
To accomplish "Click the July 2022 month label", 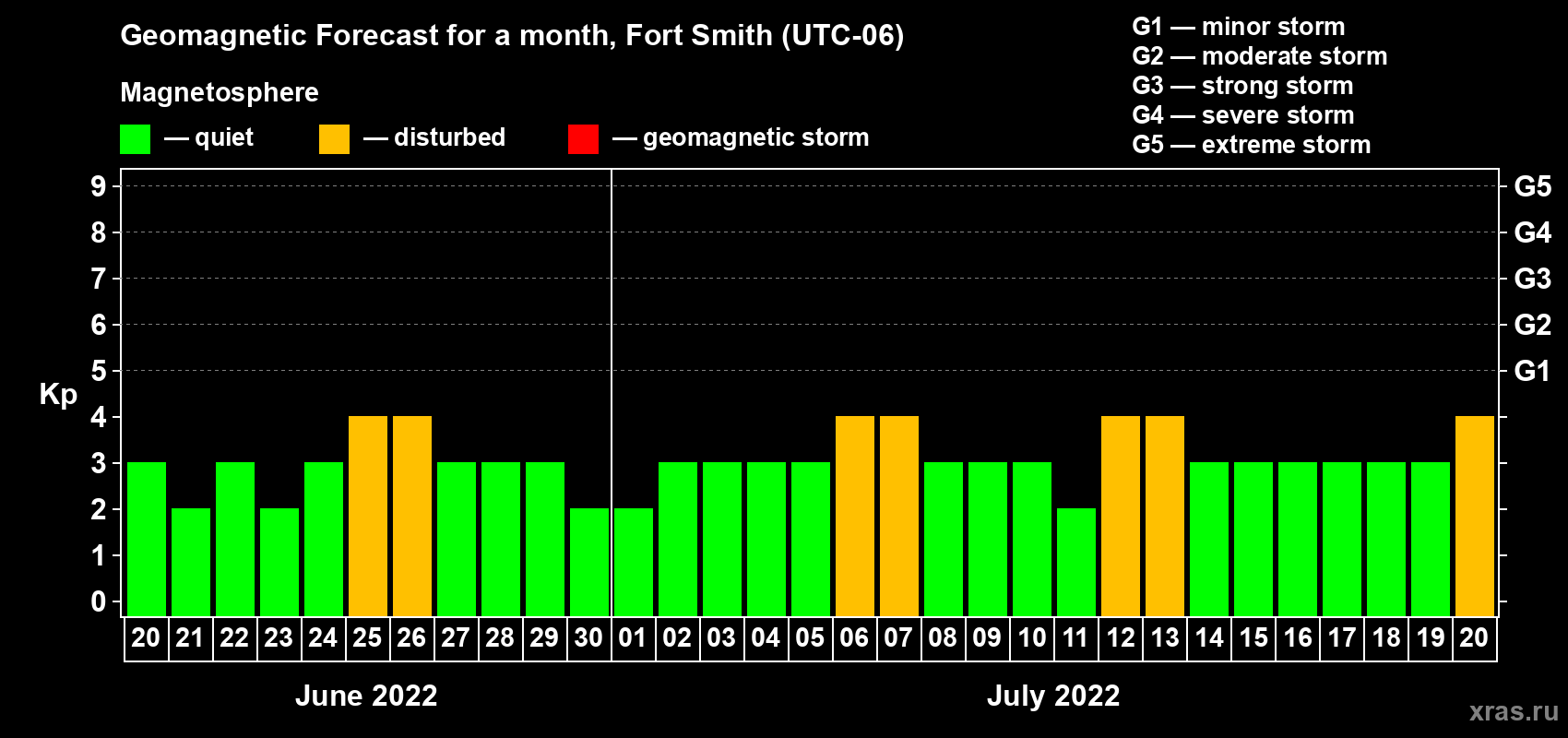I will point(1053,696).
